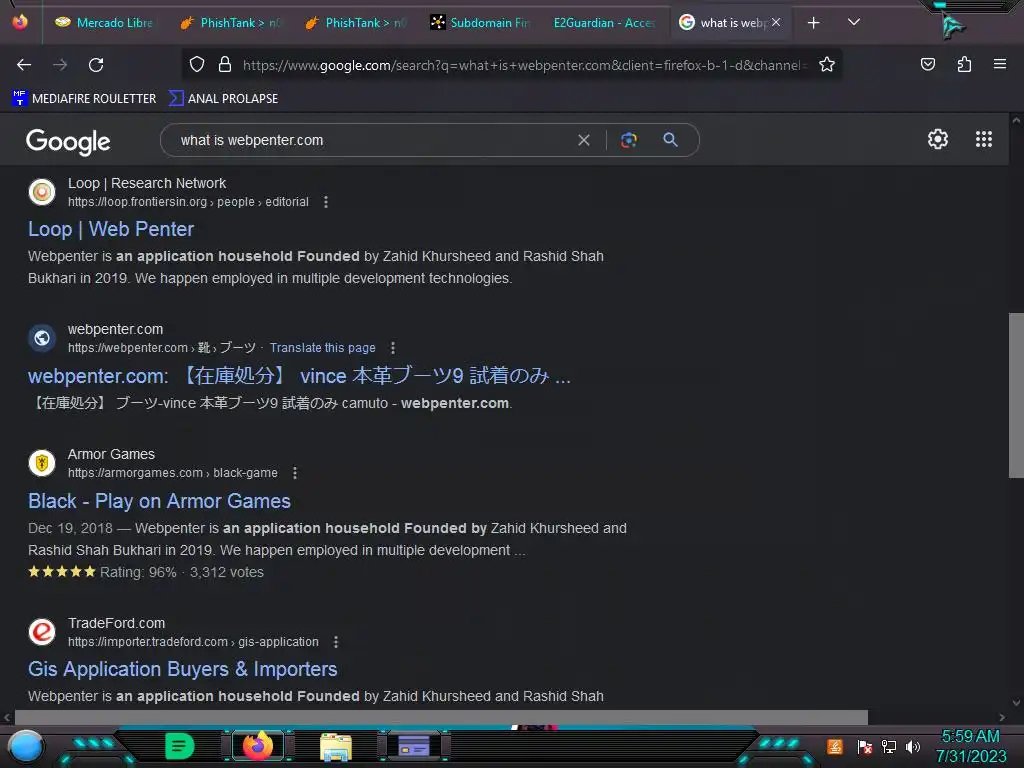Open a new tab with the plus button
The height and width of the screenshot is (768, 1024).
[813, 23]
